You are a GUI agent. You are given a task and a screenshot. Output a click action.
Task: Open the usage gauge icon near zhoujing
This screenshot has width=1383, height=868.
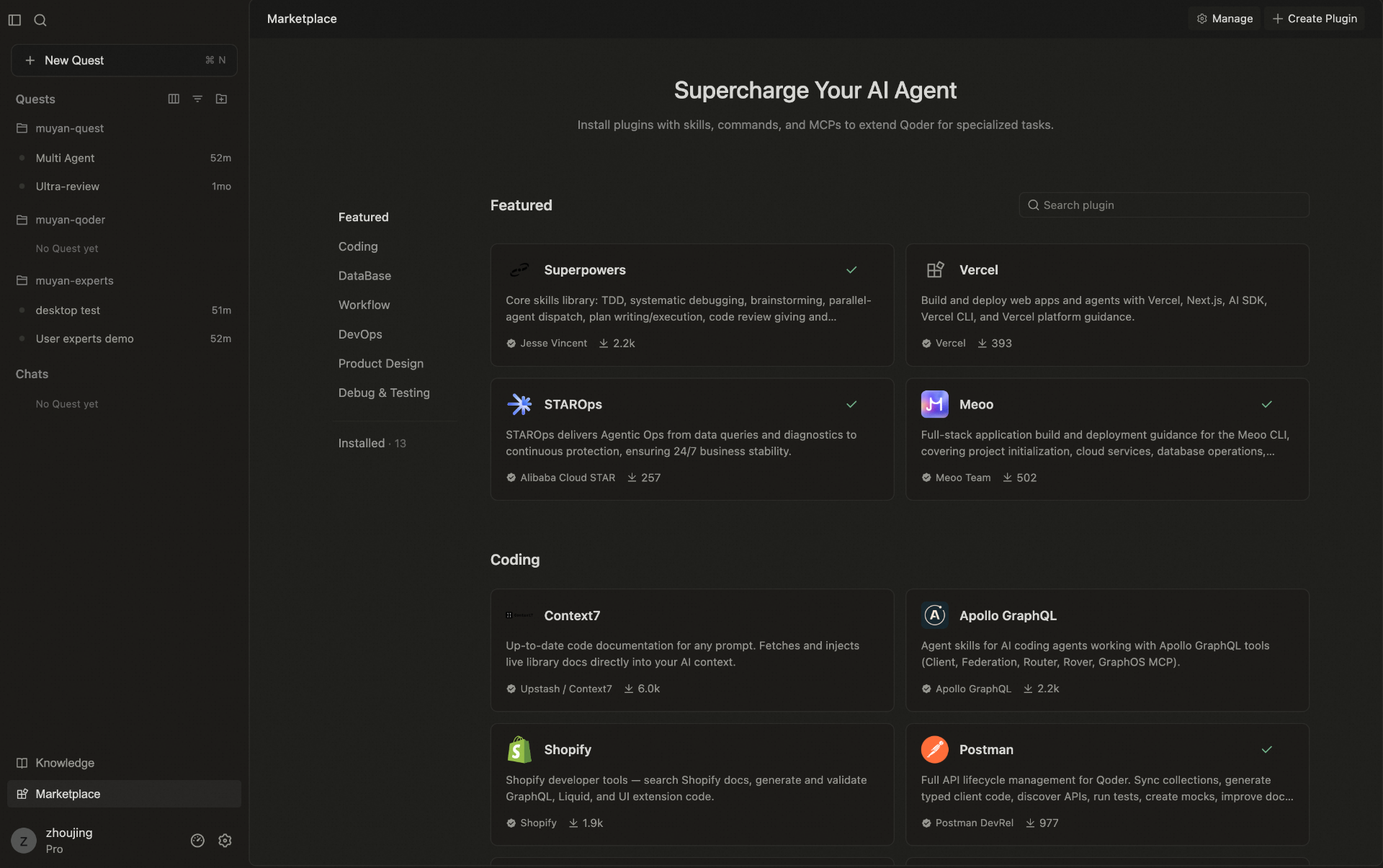coord(197,841)
